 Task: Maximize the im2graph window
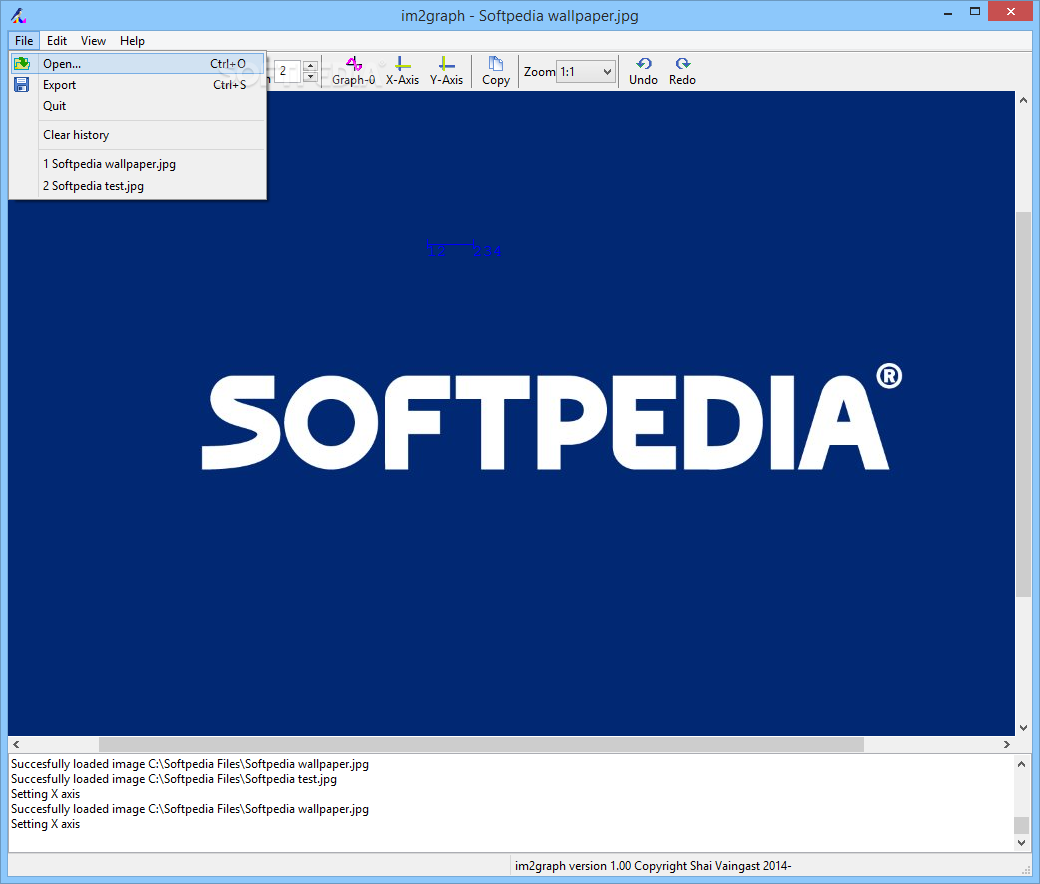[975, 12]
